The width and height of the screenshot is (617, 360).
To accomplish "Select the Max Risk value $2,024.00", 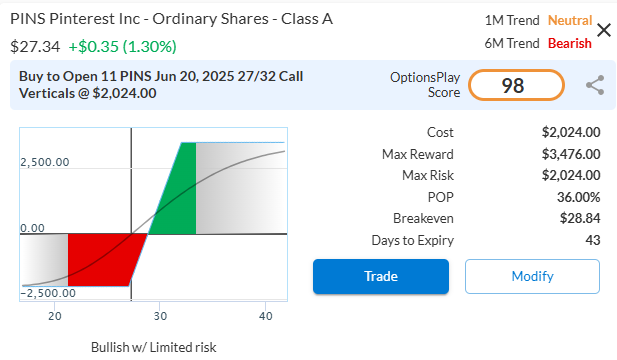I will tap(571, 175).
